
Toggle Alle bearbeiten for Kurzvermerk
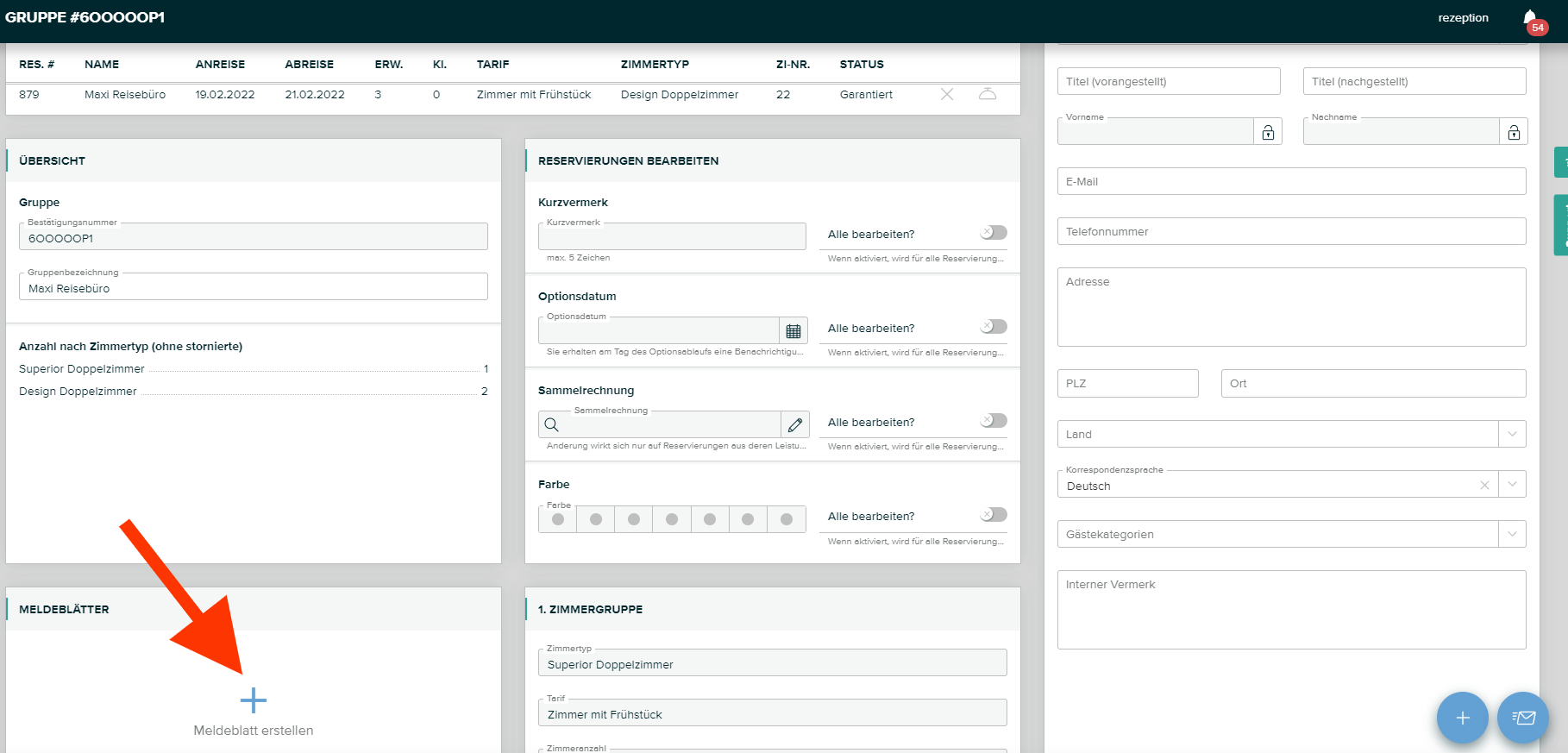tap(994, 233)
